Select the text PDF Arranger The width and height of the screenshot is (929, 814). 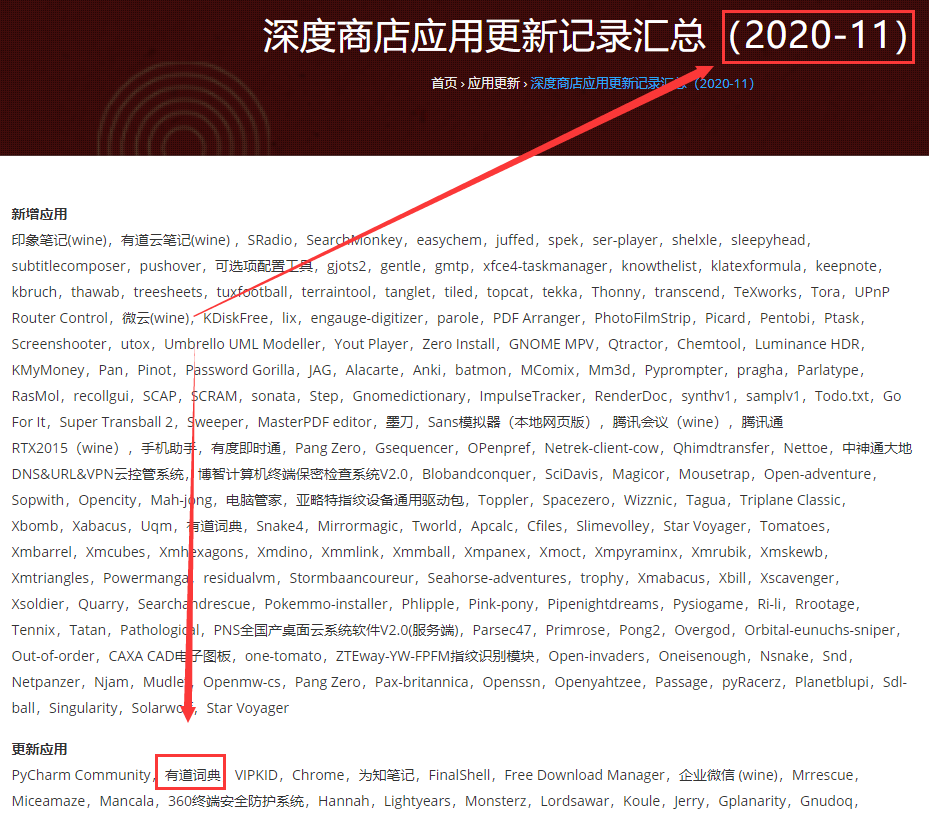(536, 318)
